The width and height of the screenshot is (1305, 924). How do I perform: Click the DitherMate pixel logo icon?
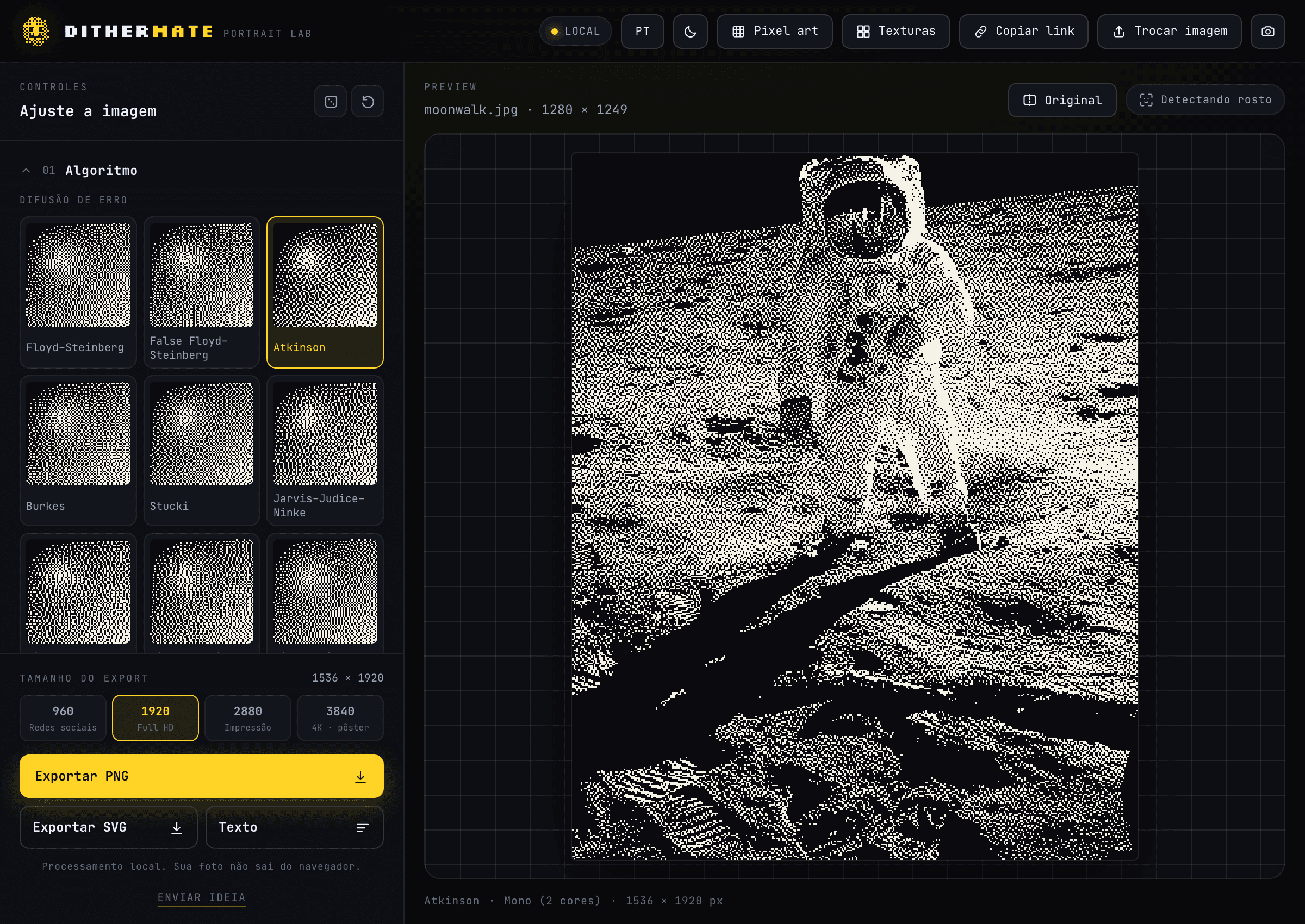tap(35, 32)
